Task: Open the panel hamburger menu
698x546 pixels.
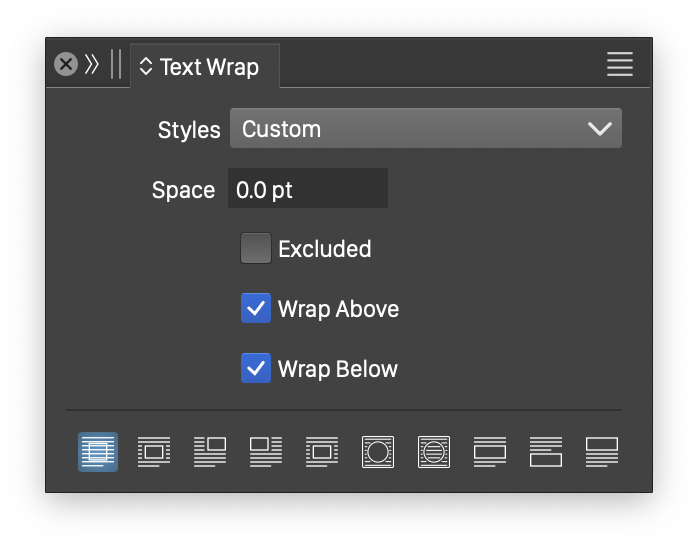Action: (x=620, y=65)
